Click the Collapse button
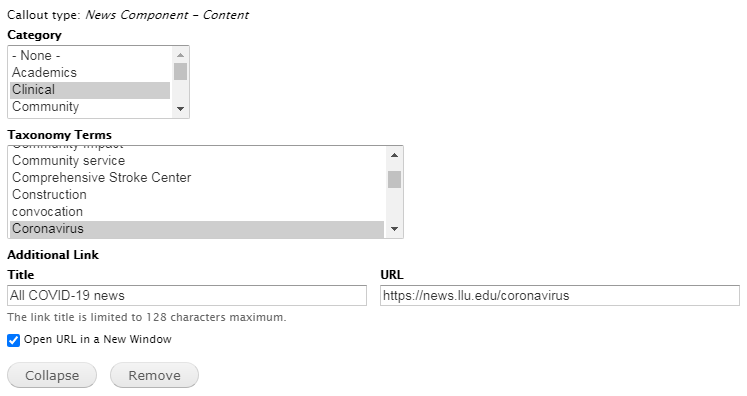This screenshot has height=396, width=747. 52,376
